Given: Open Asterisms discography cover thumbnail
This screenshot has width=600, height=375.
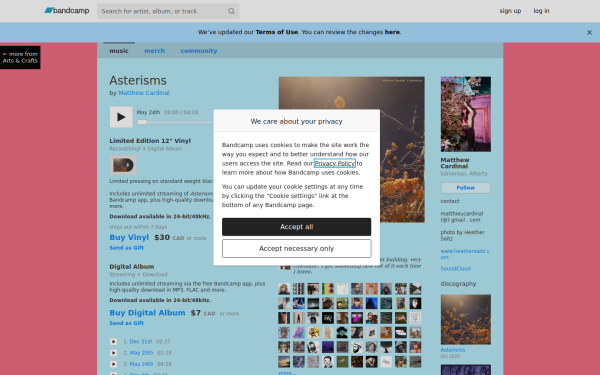Looking at the screenshot, I should pyautogui.click(x=465, y=320).
